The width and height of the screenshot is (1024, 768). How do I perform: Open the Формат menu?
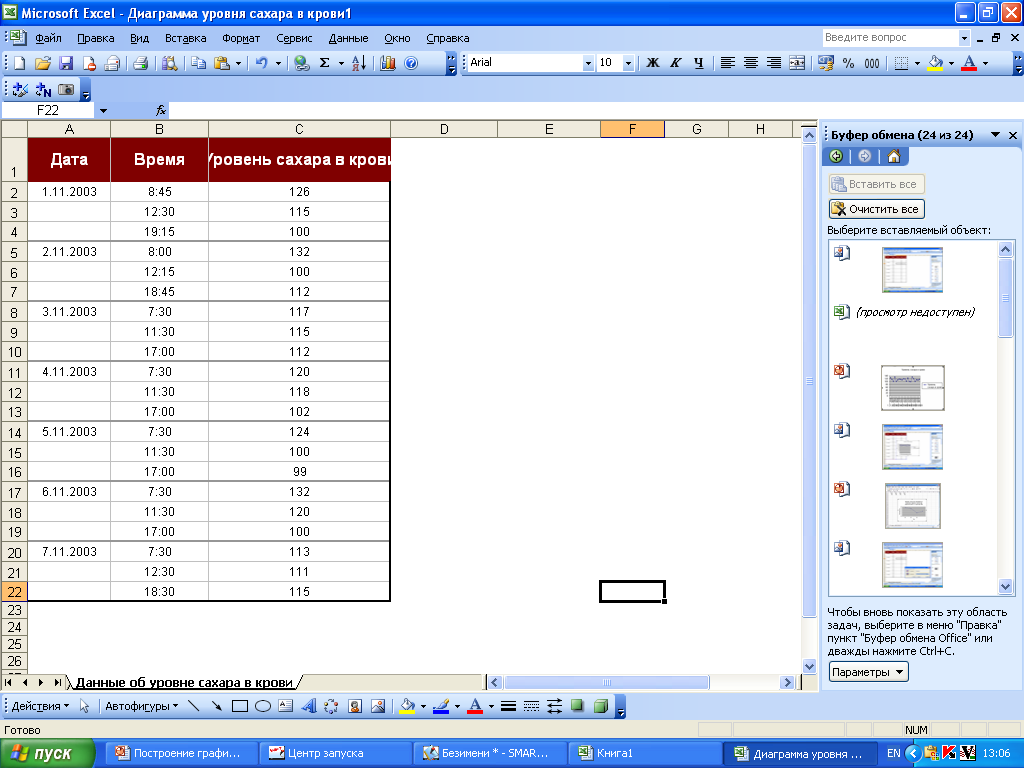pyautogui.click(x=241, y=38)
